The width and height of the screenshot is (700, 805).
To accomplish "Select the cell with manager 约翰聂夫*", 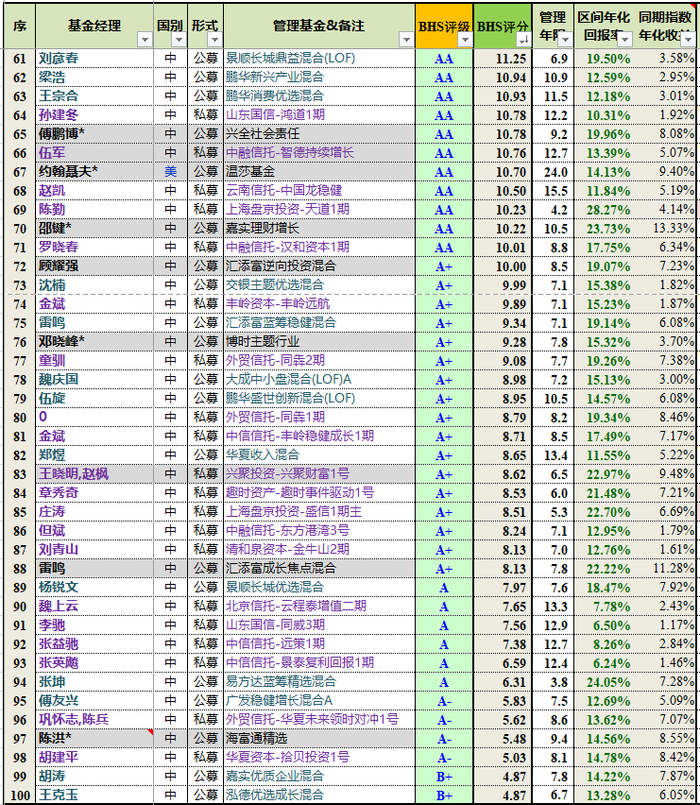I will pyautogui.click(x=94, y=172).
